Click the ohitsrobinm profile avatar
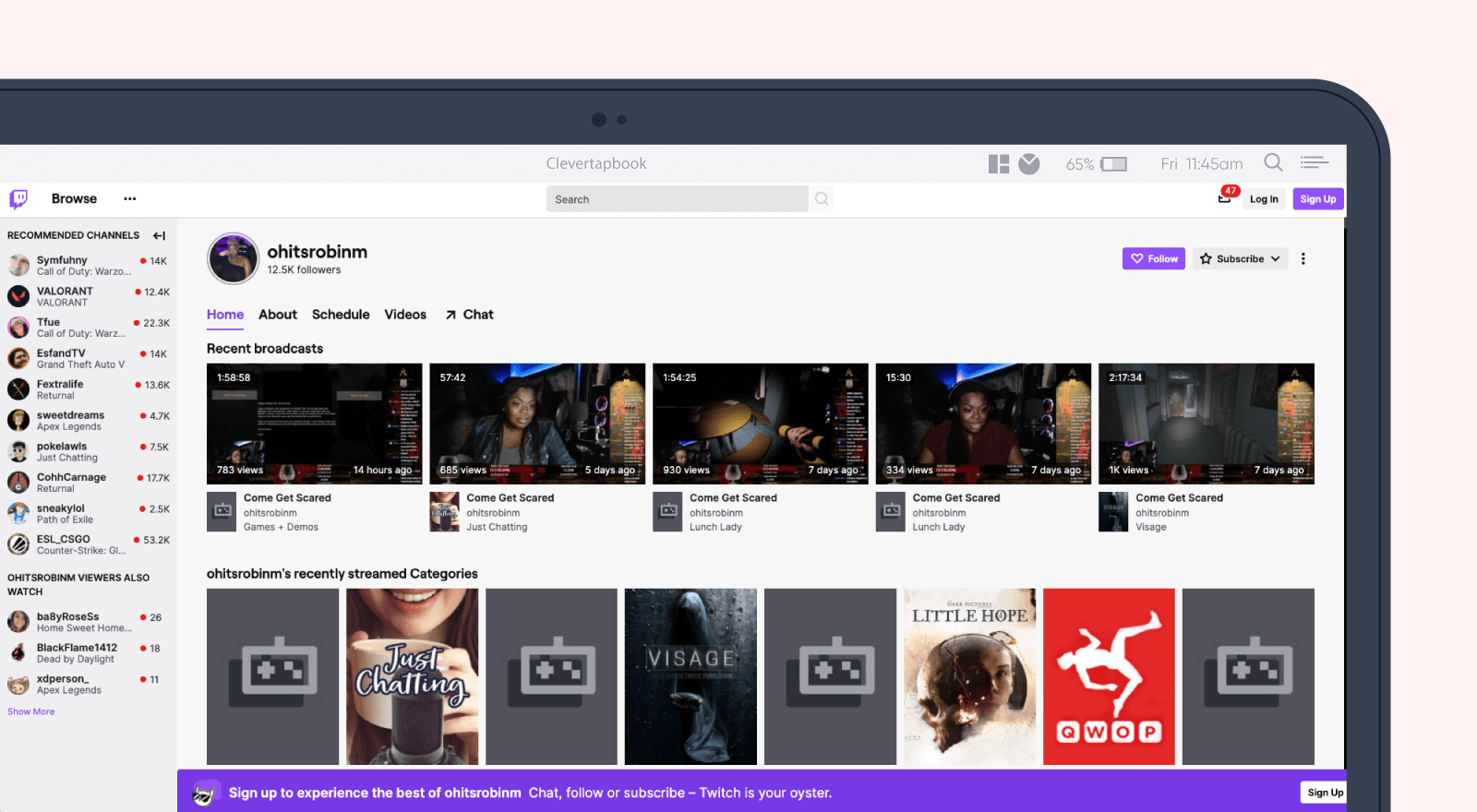1477x812 pixels. tap(233, 258)
